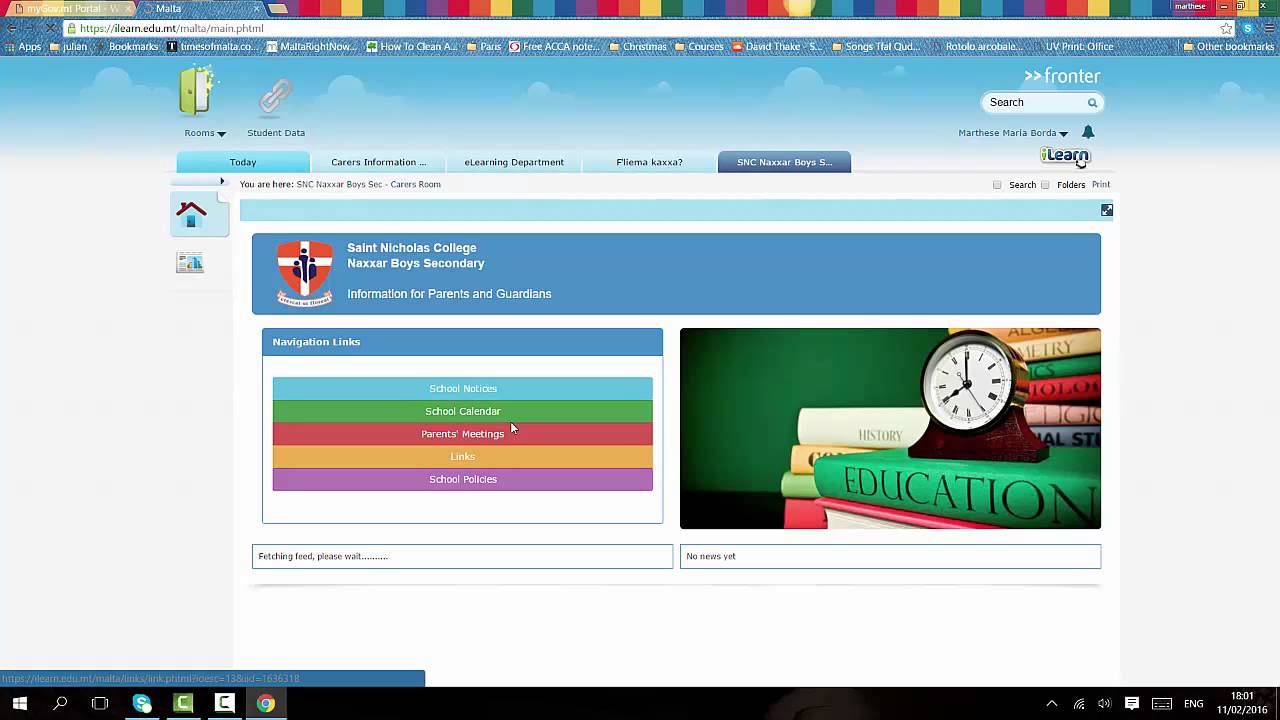
Task: Click the Skype extension icon in Chrome
Action: pyautogui.click(x=1248, y=28)
